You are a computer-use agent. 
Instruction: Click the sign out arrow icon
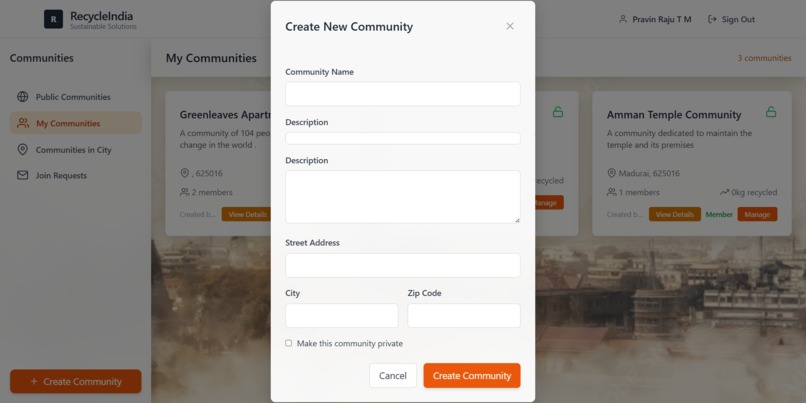click(712, 20)
